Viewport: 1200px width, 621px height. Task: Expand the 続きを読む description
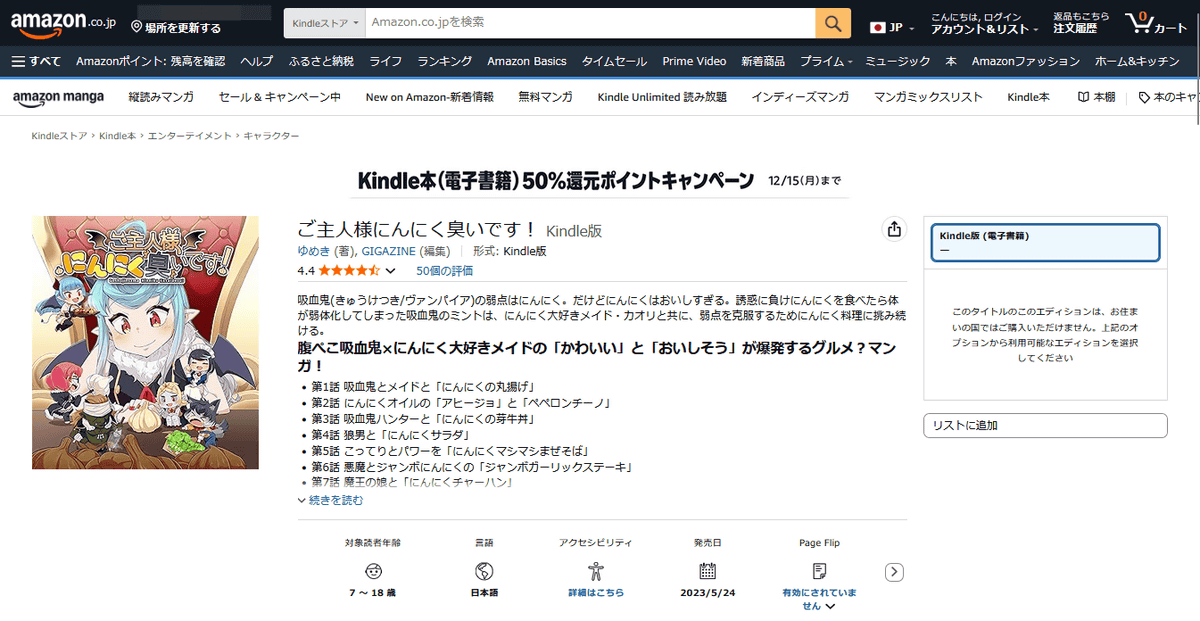point(331,500)
